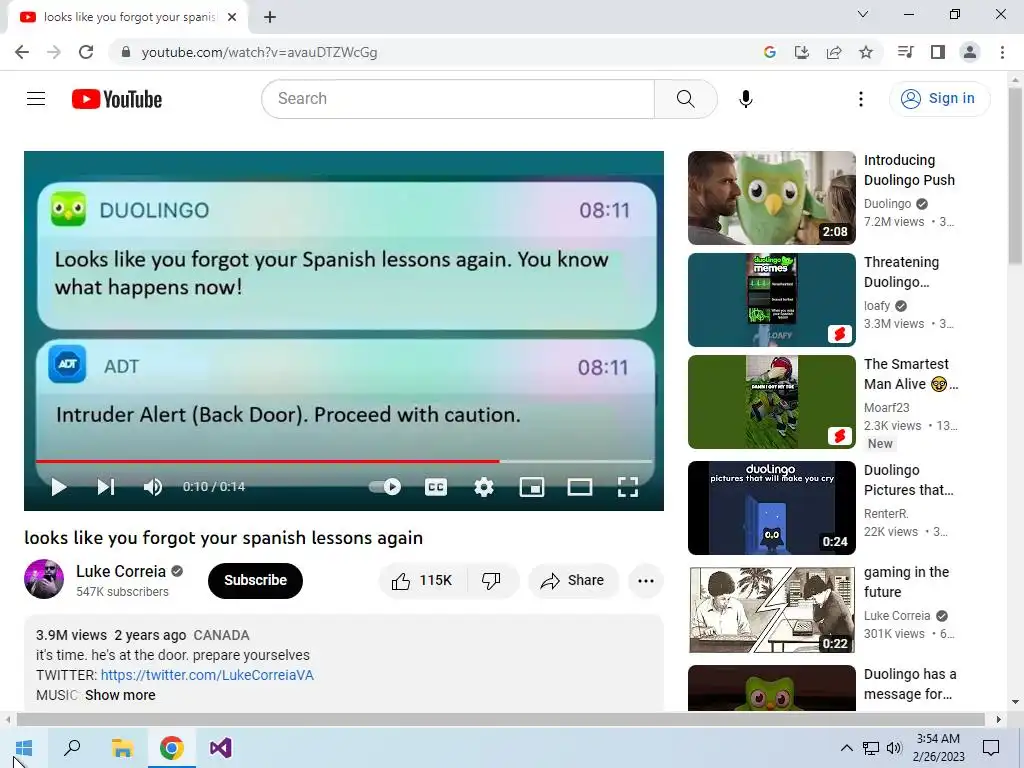Select the YouTube browser tab

pyautogui.click(x=127, y=17)
